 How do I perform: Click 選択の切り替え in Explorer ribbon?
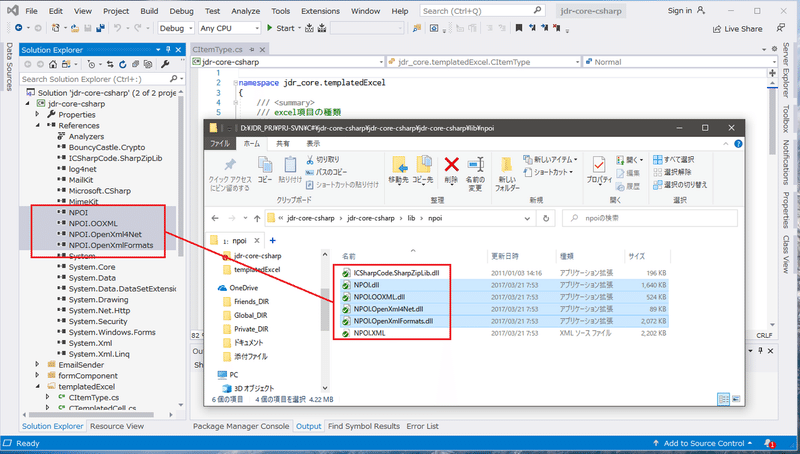[x=680, y=185]
